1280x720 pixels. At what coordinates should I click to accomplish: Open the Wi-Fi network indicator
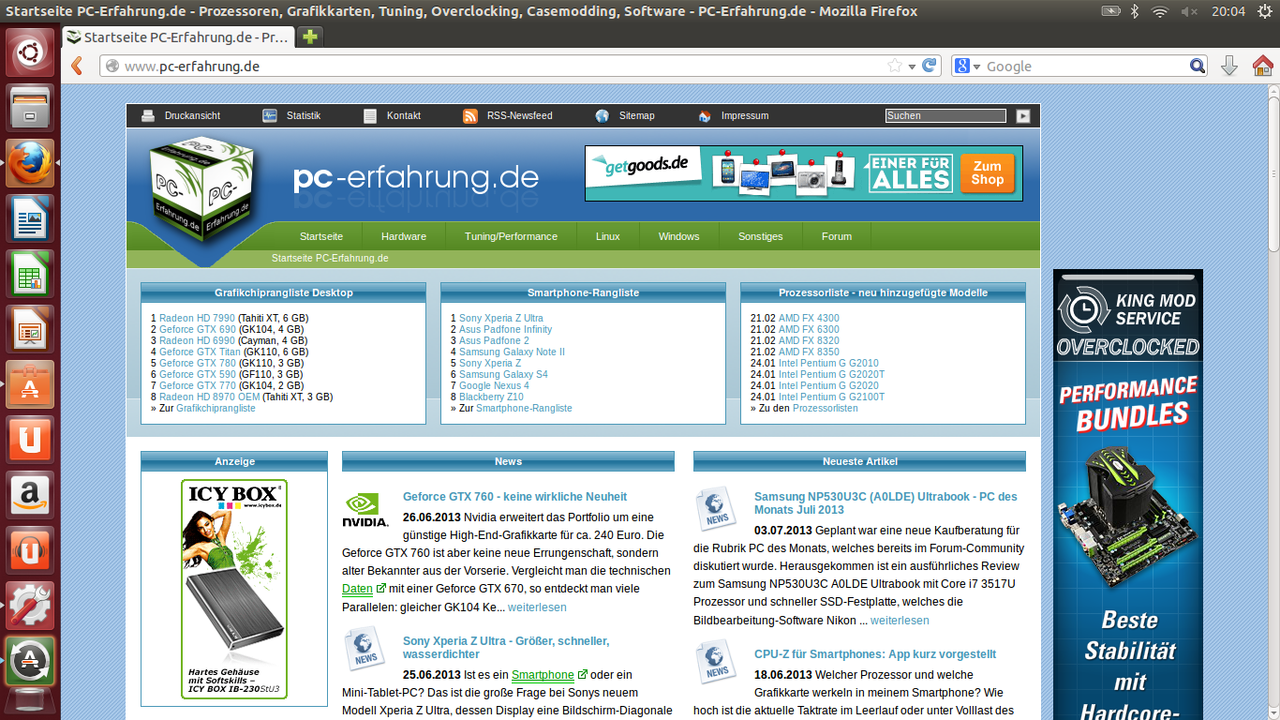[x=1160, y=12]
